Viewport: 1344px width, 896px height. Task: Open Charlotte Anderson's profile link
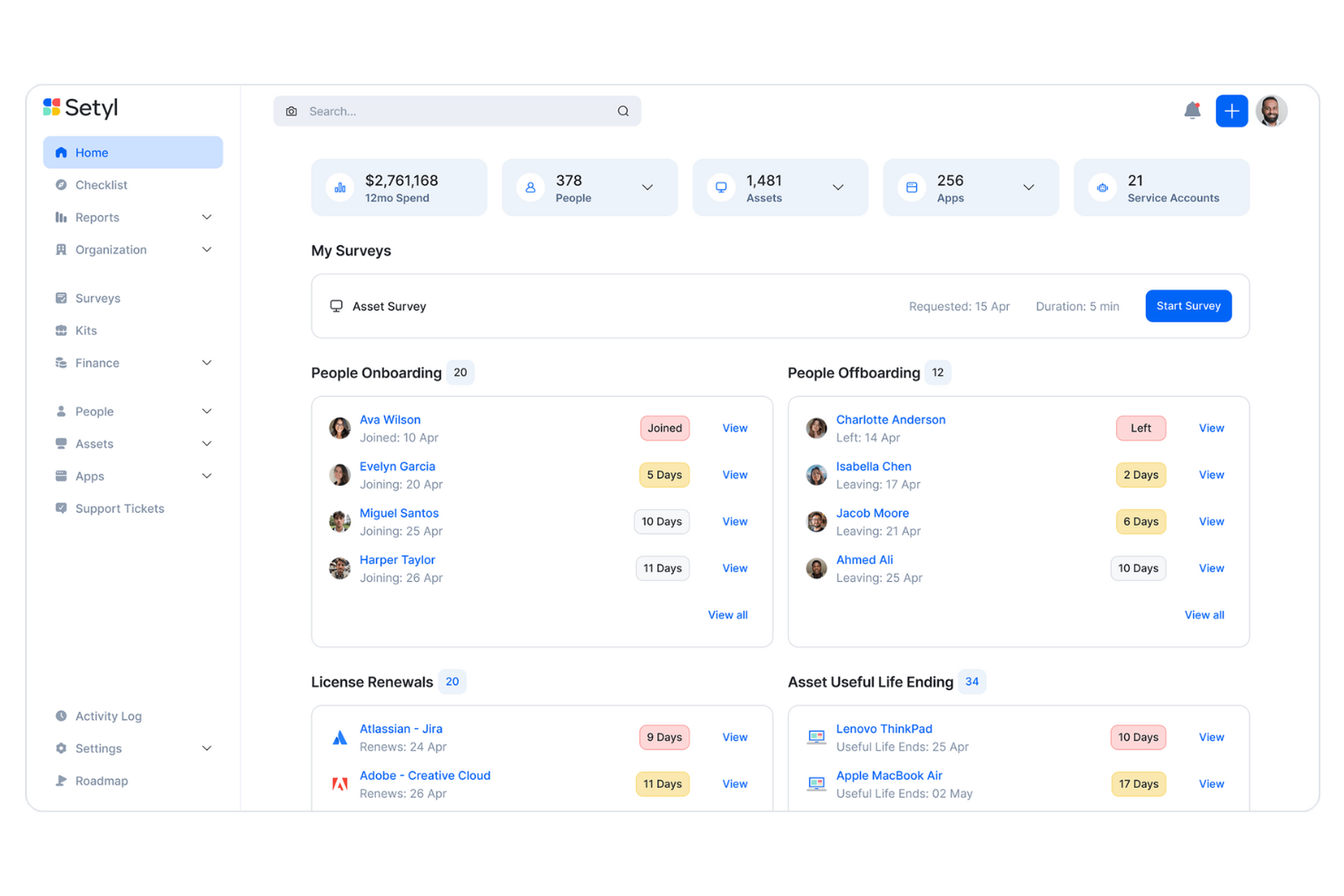click(891, 419)
